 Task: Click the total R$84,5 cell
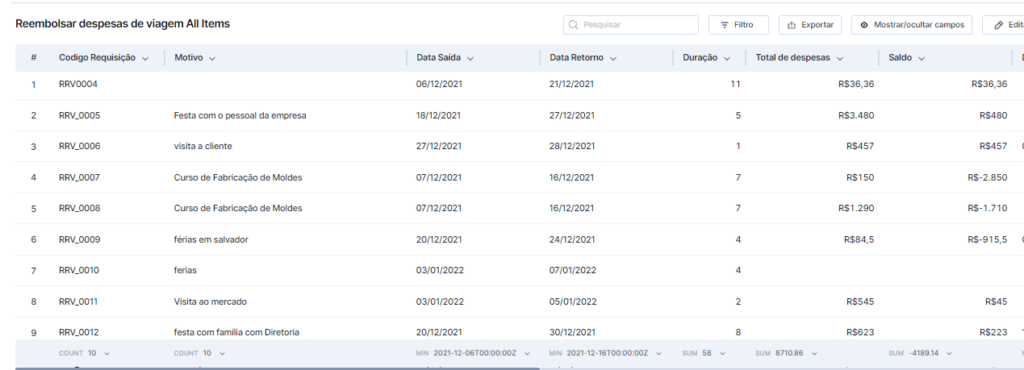(x=859, y=239)
